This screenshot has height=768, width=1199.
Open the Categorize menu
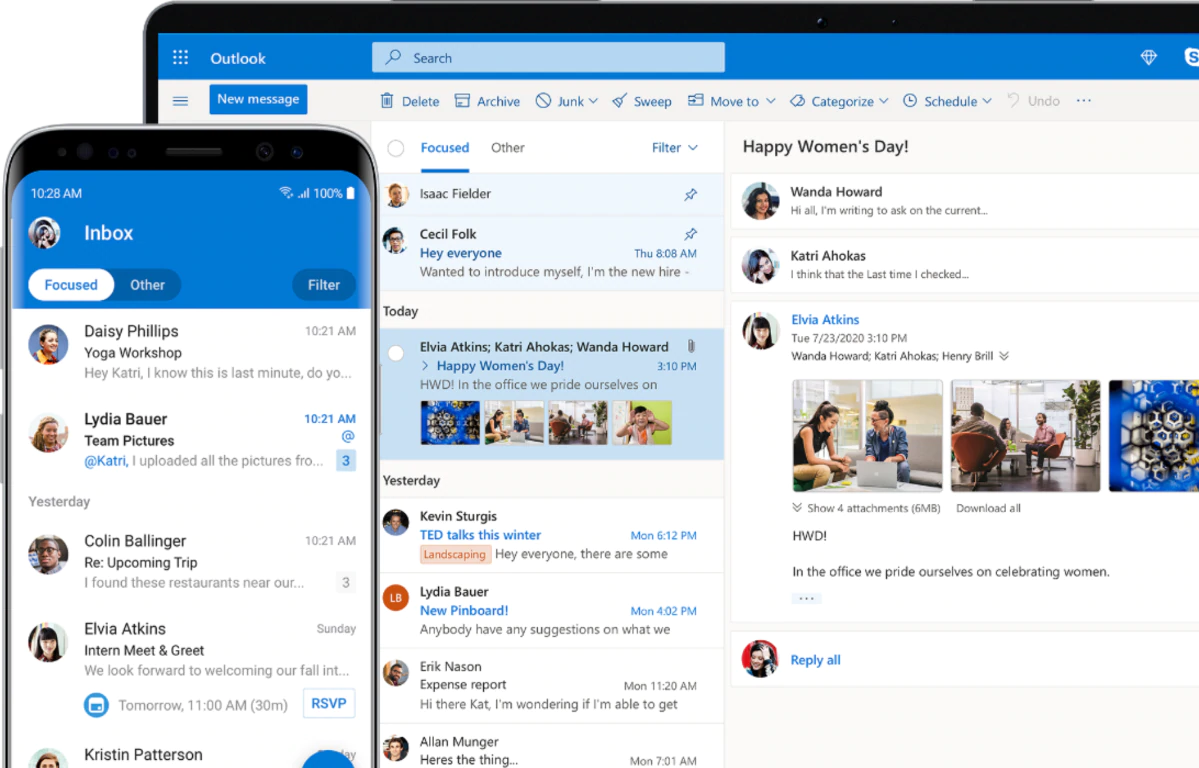838,100
